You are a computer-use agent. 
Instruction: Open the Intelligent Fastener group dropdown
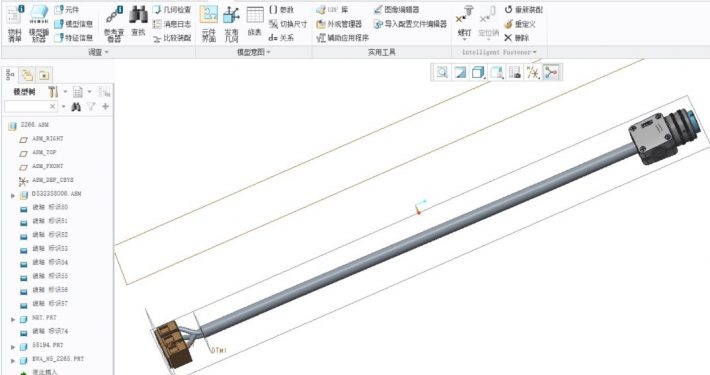[x=499, y=52]
